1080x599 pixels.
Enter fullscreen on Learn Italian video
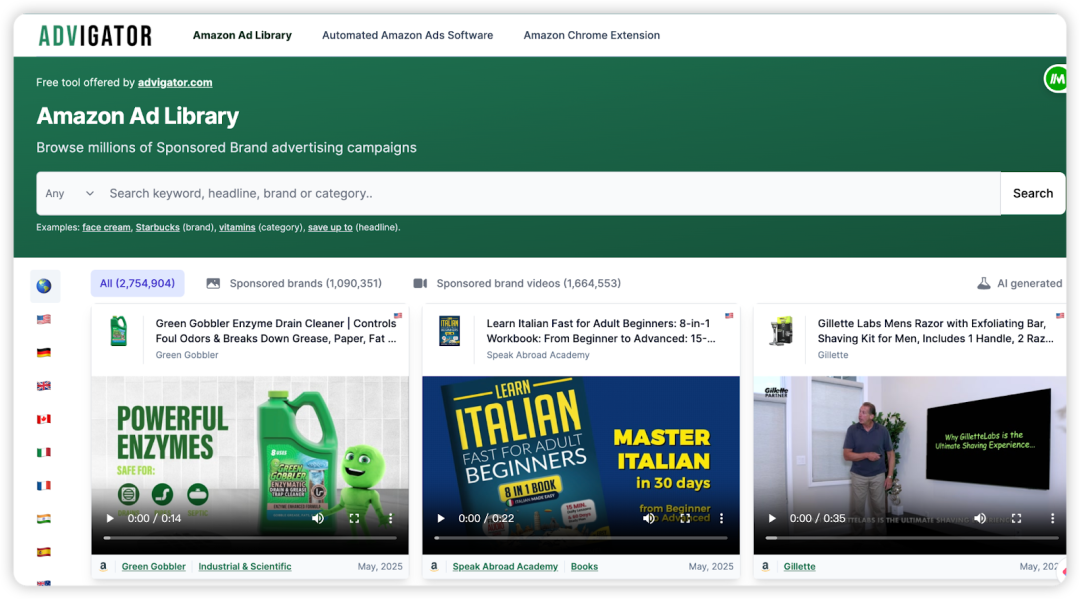point(685,518)
